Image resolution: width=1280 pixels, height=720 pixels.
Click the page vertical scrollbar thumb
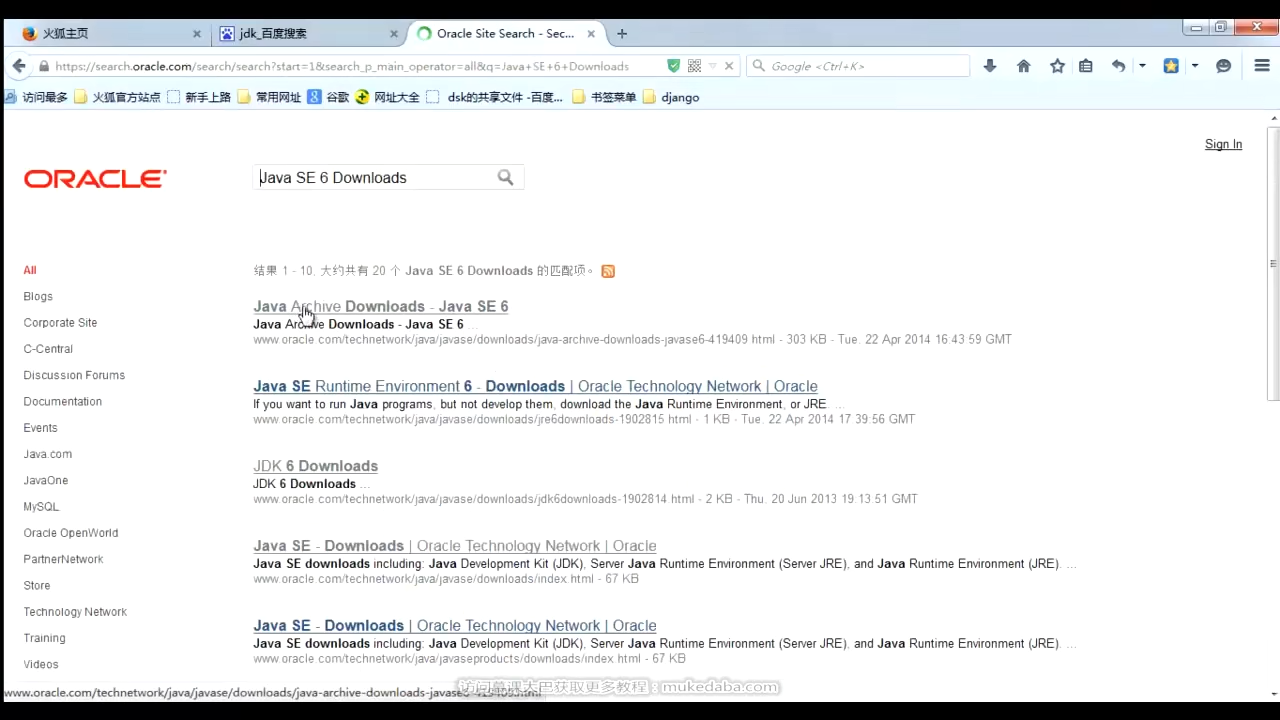[x=1273, y=264]
